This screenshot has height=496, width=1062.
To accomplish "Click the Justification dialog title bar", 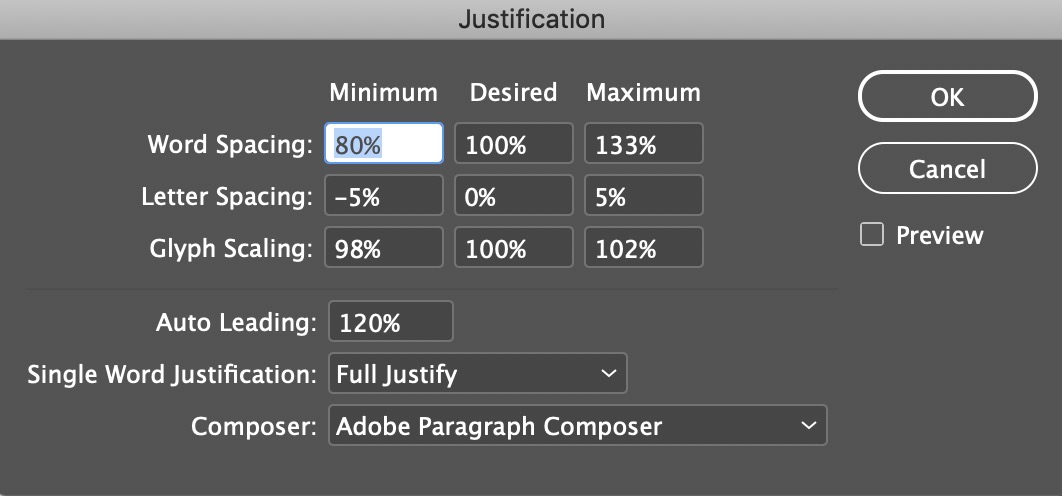I will (531, 19).
